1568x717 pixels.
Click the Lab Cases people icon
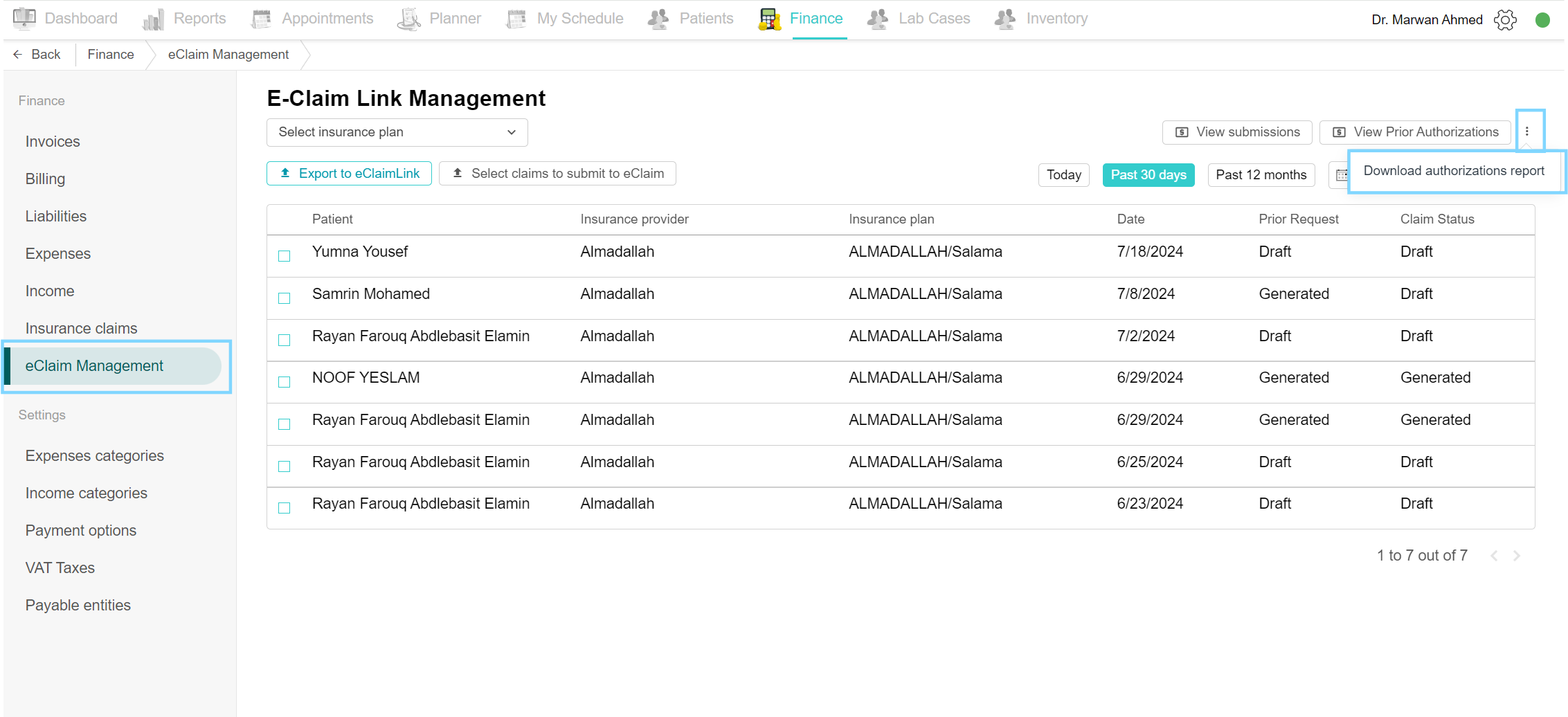pyautogui.click(x=878, y=19)
